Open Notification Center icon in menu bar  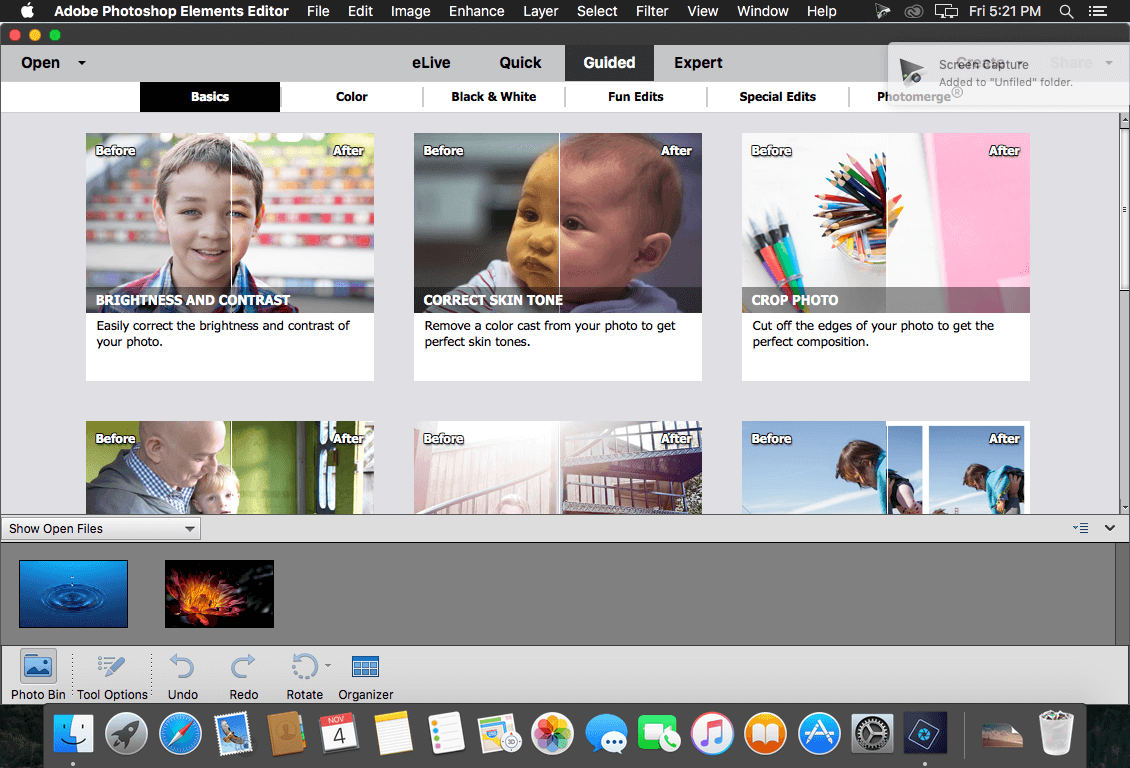1098,12
